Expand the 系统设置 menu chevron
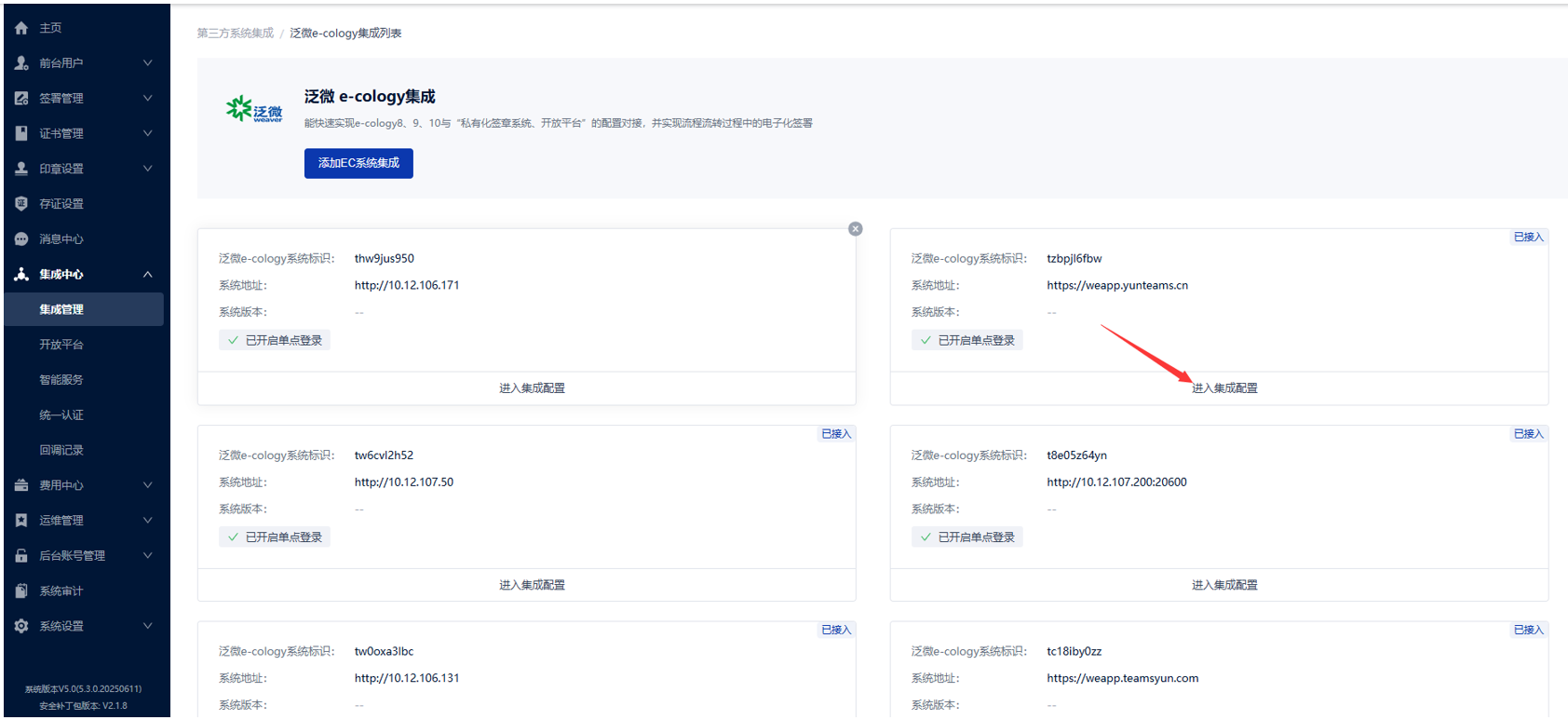The image size is (1568, 720). (x=147, y=626)
